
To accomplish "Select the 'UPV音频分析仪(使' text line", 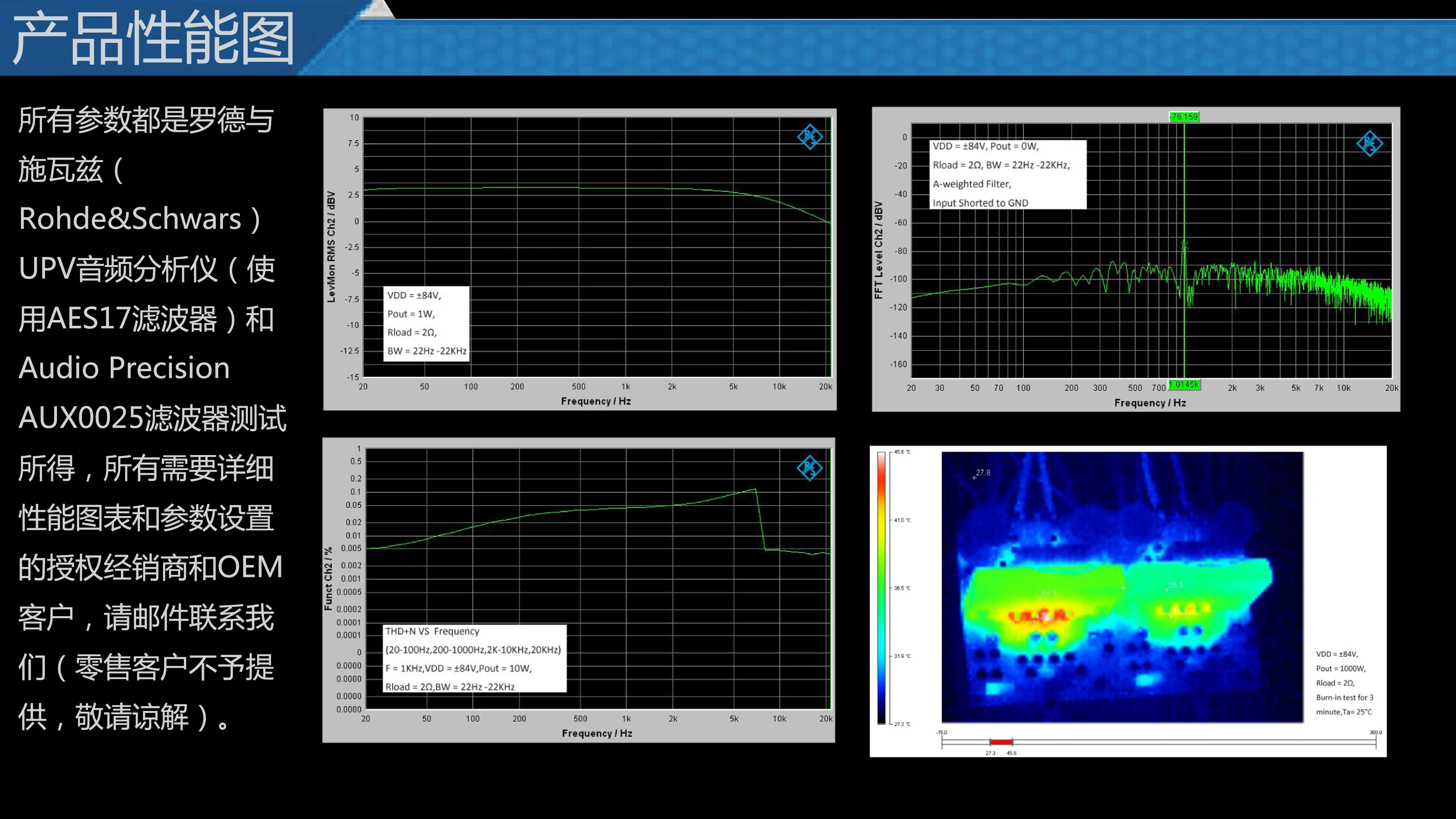I will (x=146, y=269).
